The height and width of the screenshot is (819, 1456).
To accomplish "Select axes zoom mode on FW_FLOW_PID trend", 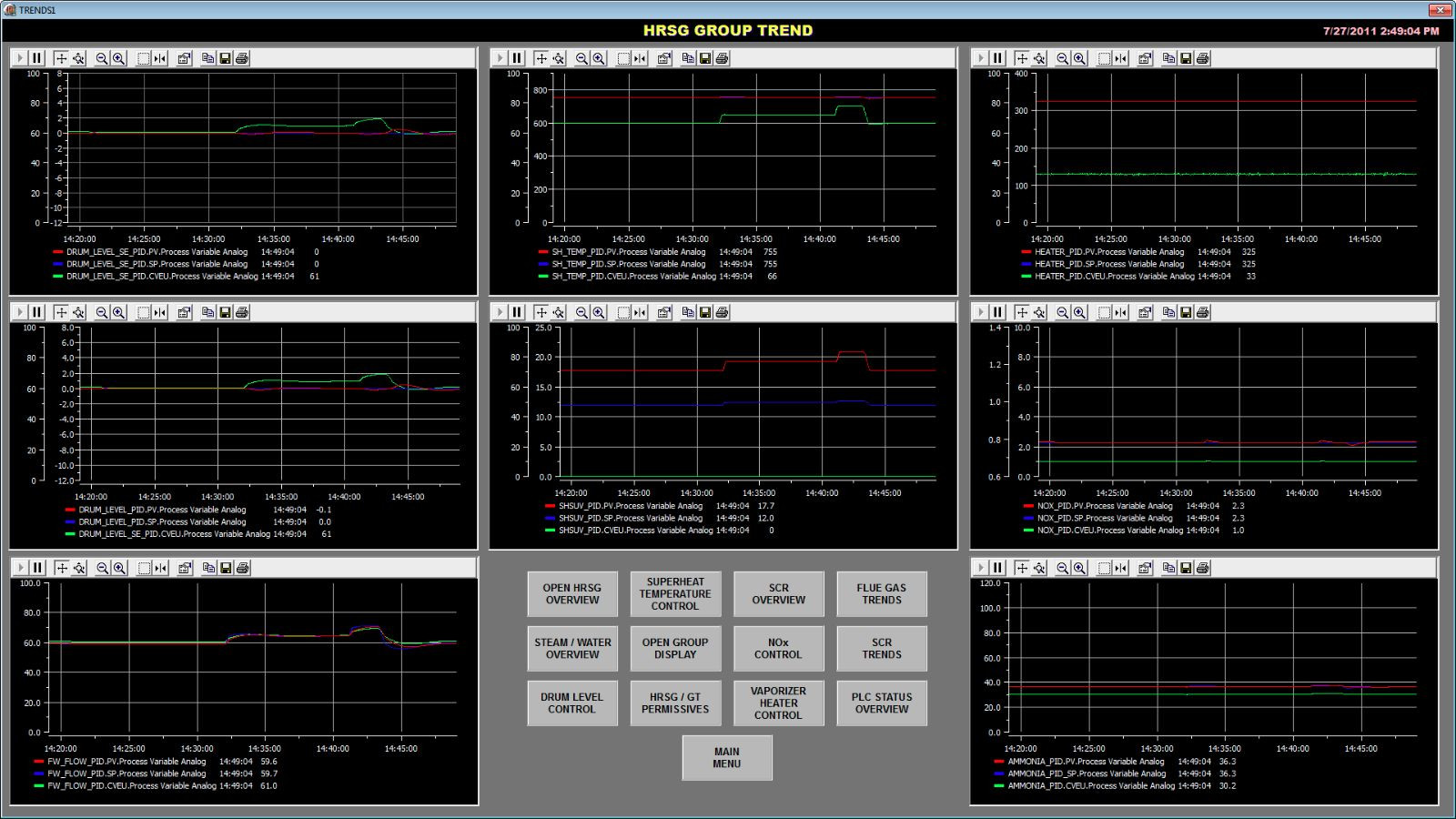I will click(78, 568).
